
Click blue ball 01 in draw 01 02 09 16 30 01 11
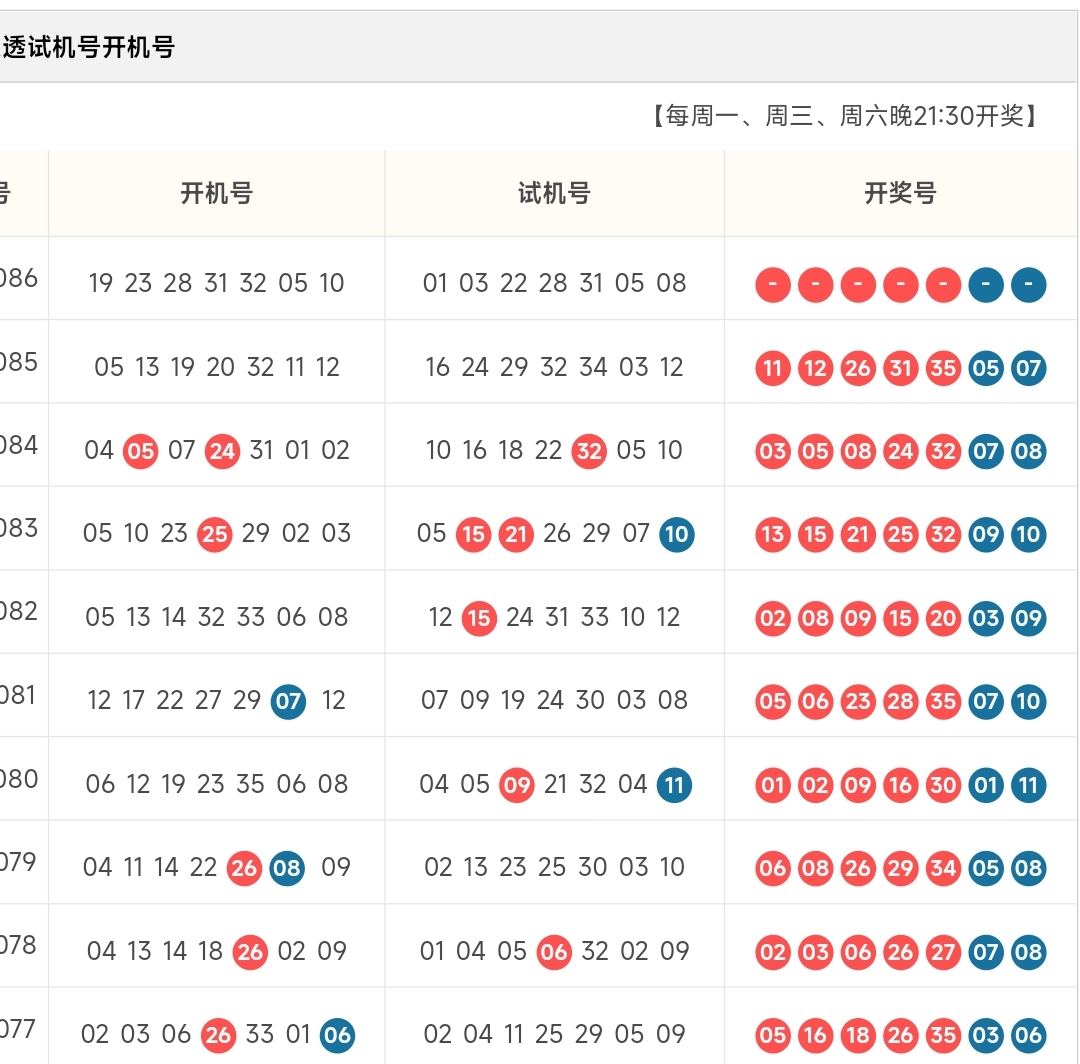[x=986, y=785]
